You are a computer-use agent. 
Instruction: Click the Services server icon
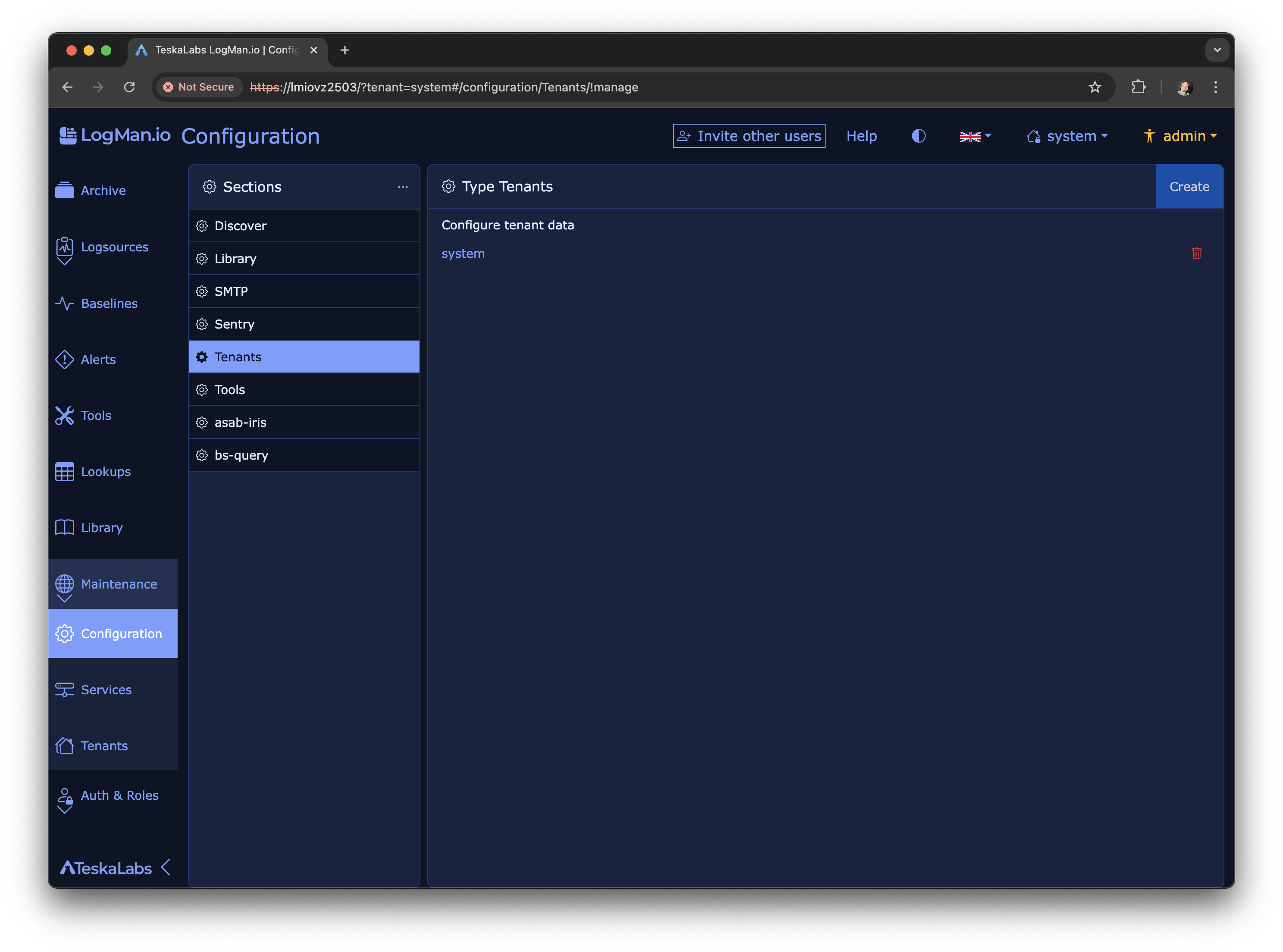[x=65, y=690]
